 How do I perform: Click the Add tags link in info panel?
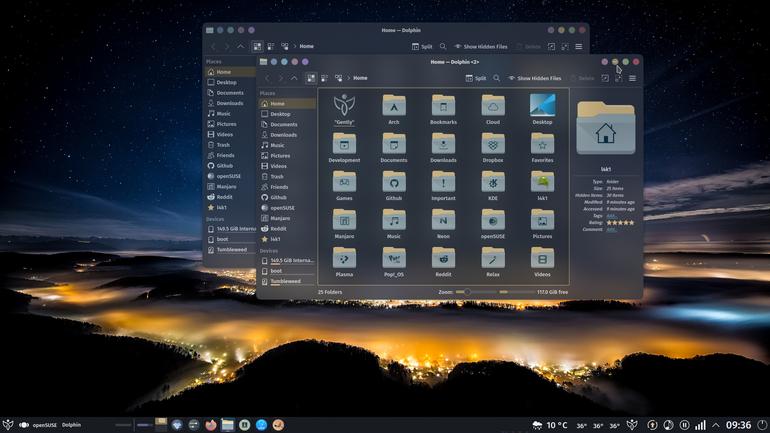[611, 216]
